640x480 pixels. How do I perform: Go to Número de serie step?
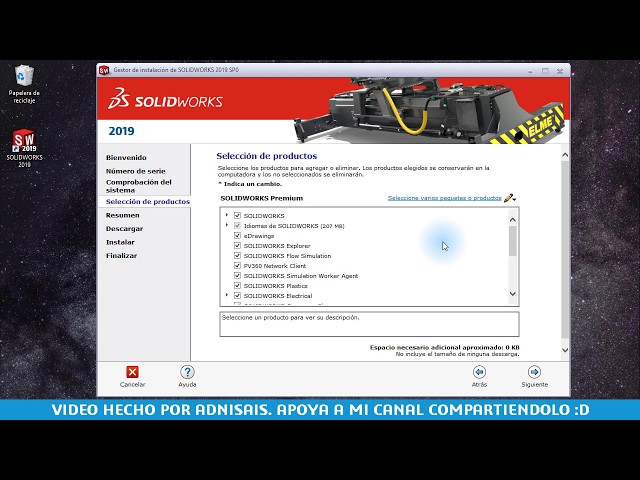pyautogui.click(x=136, y=171)
